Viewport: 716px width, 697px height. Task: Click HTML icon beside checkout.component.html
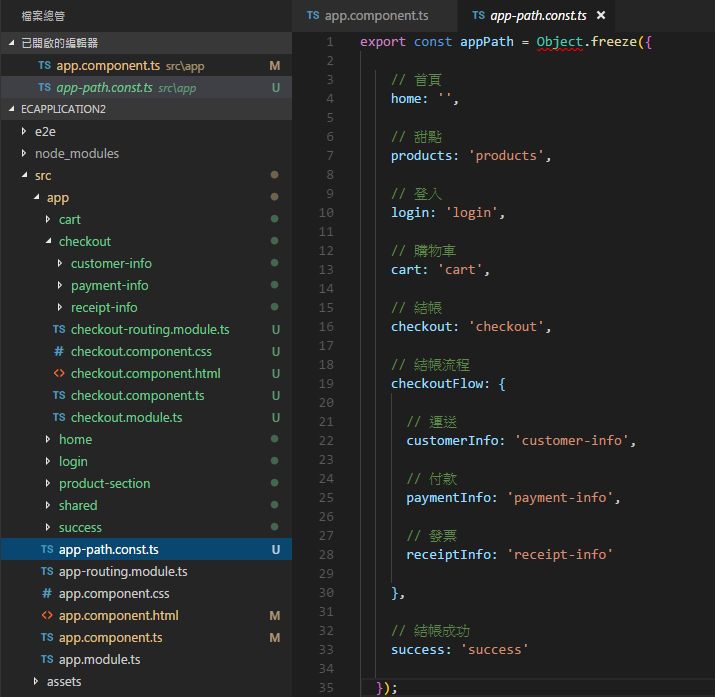[59, 373]
